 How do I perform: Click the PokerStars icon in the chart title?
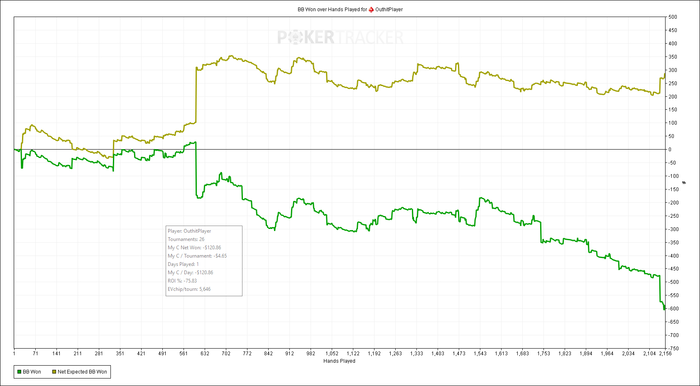(x=371, y=9)
